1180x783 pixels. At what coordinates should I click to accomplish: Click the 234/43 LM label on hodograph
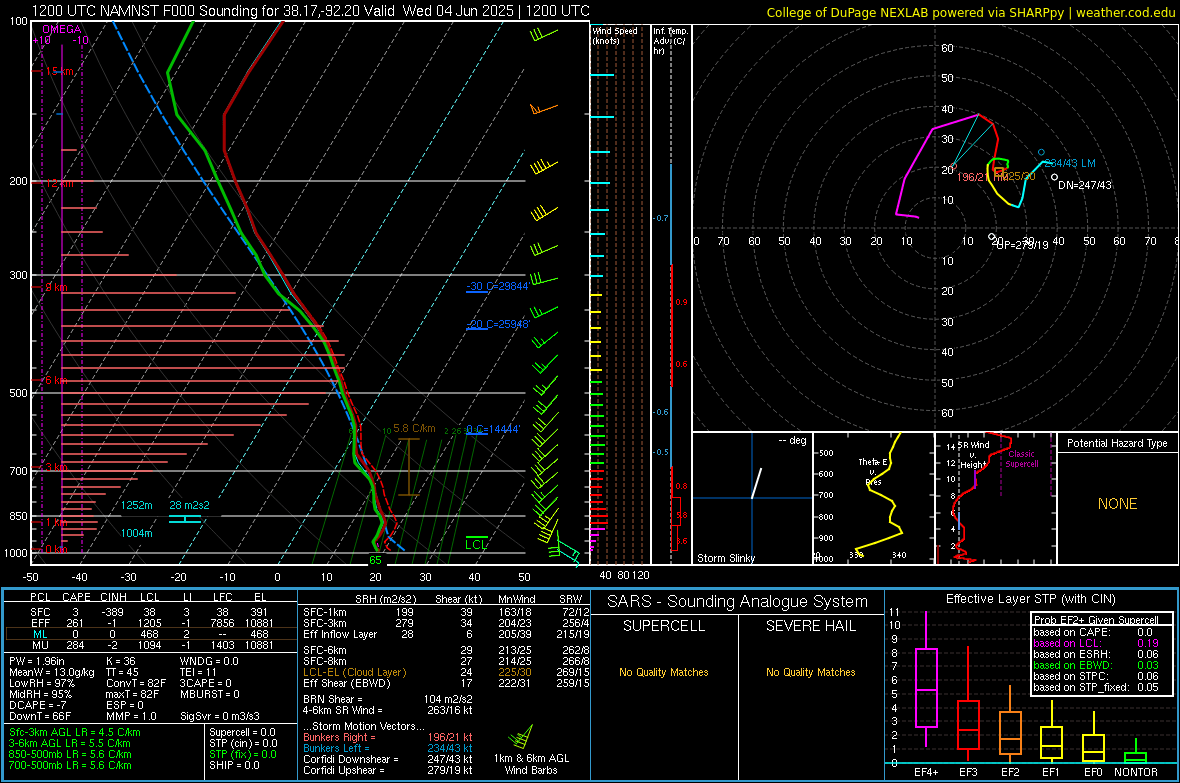click(1069, 163)
